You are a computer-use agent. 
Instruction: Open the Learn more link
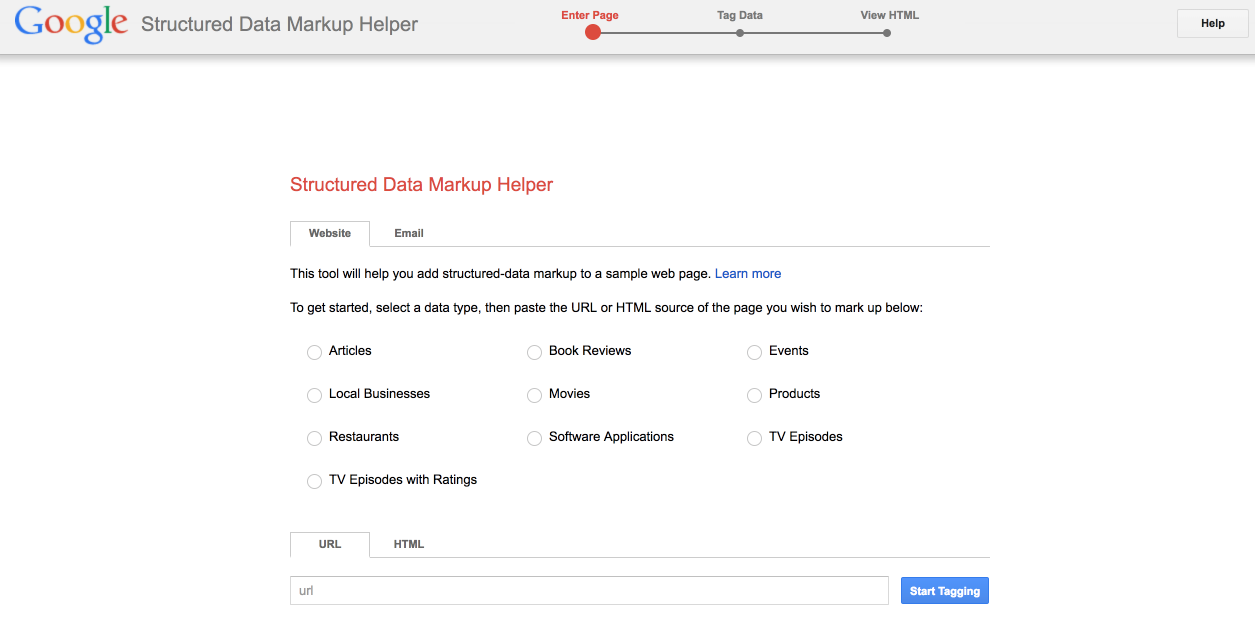747,273
